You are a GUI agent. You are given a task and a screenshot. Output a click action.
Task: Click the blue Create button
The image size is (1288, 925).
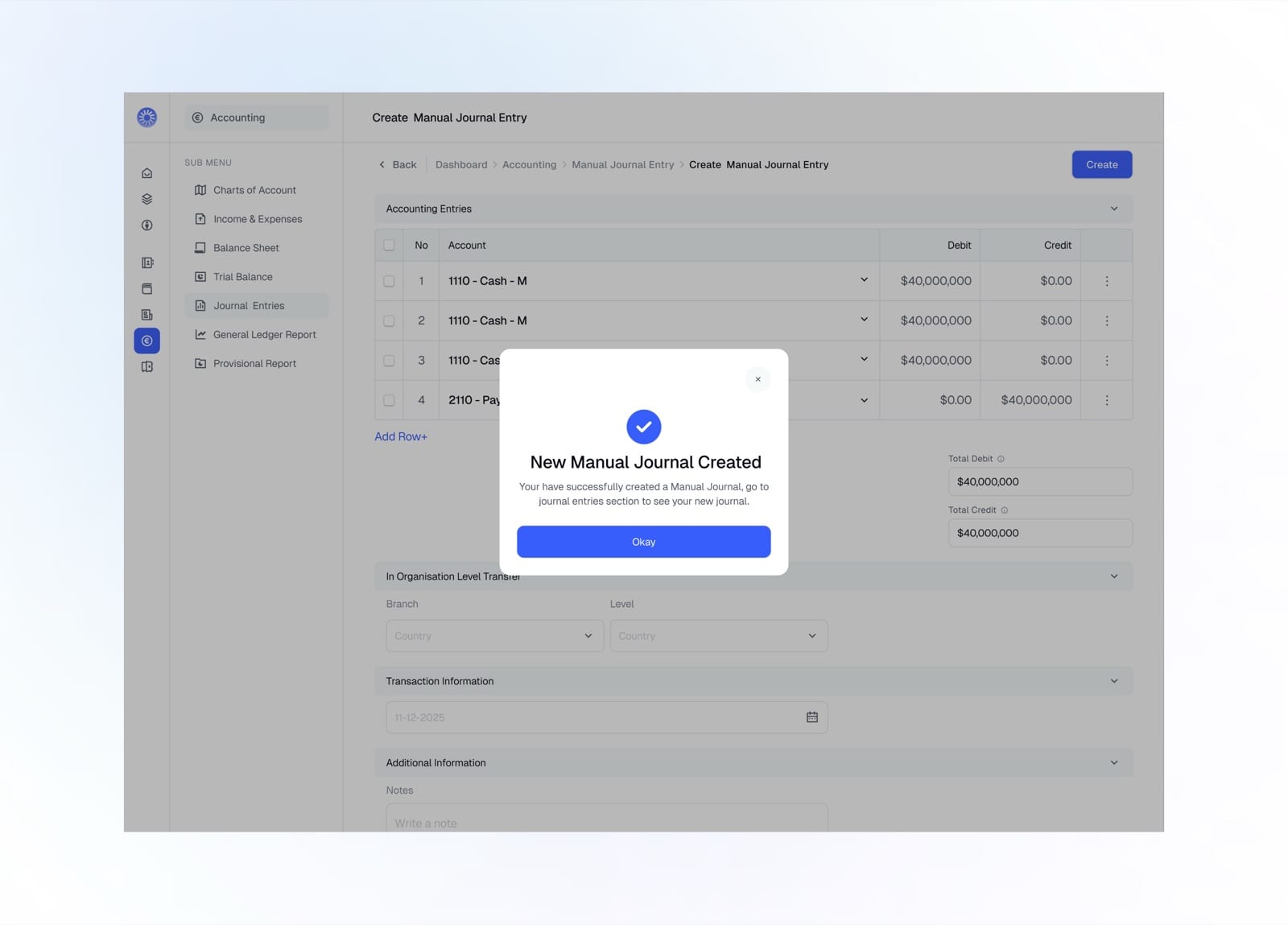pyautogui.click(x=1101, y=164)
